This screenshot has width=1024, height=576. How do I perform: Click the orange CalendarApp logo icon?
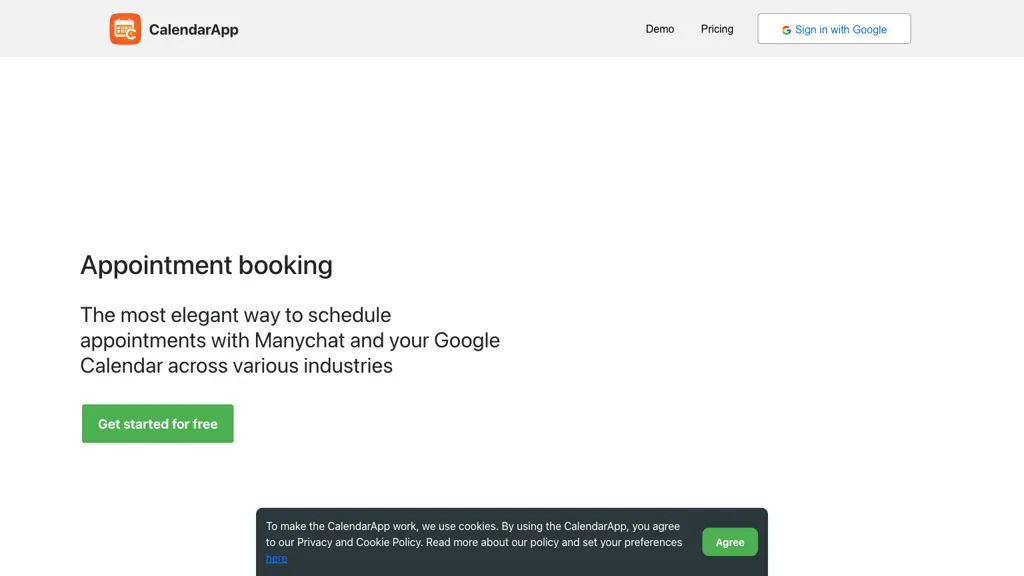pyautogui.click(x=125, y=29)
